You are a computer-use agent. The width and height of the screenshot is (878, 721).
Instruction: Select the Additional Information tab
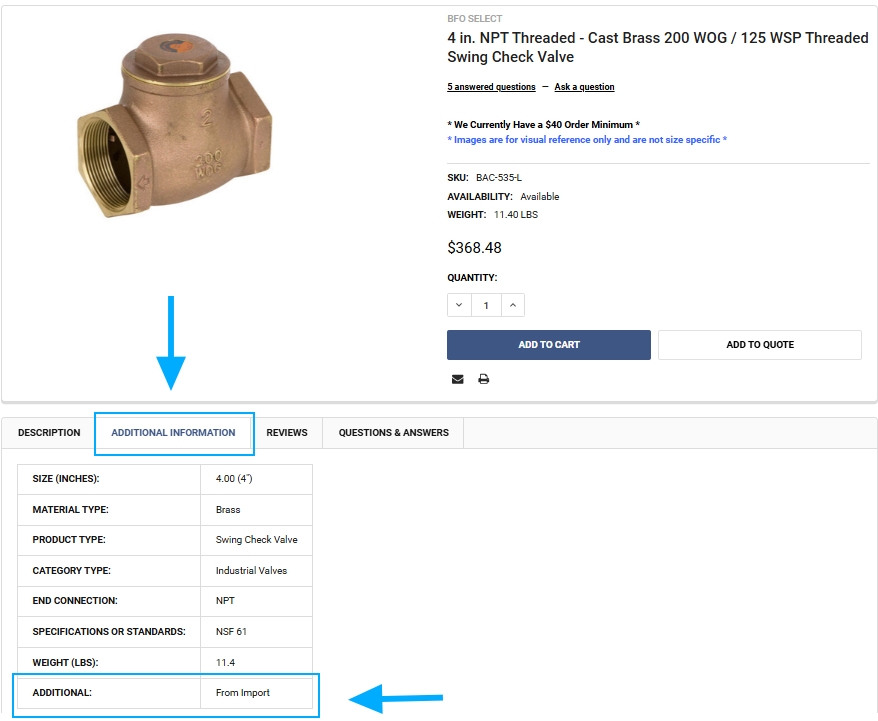[174, 433]
